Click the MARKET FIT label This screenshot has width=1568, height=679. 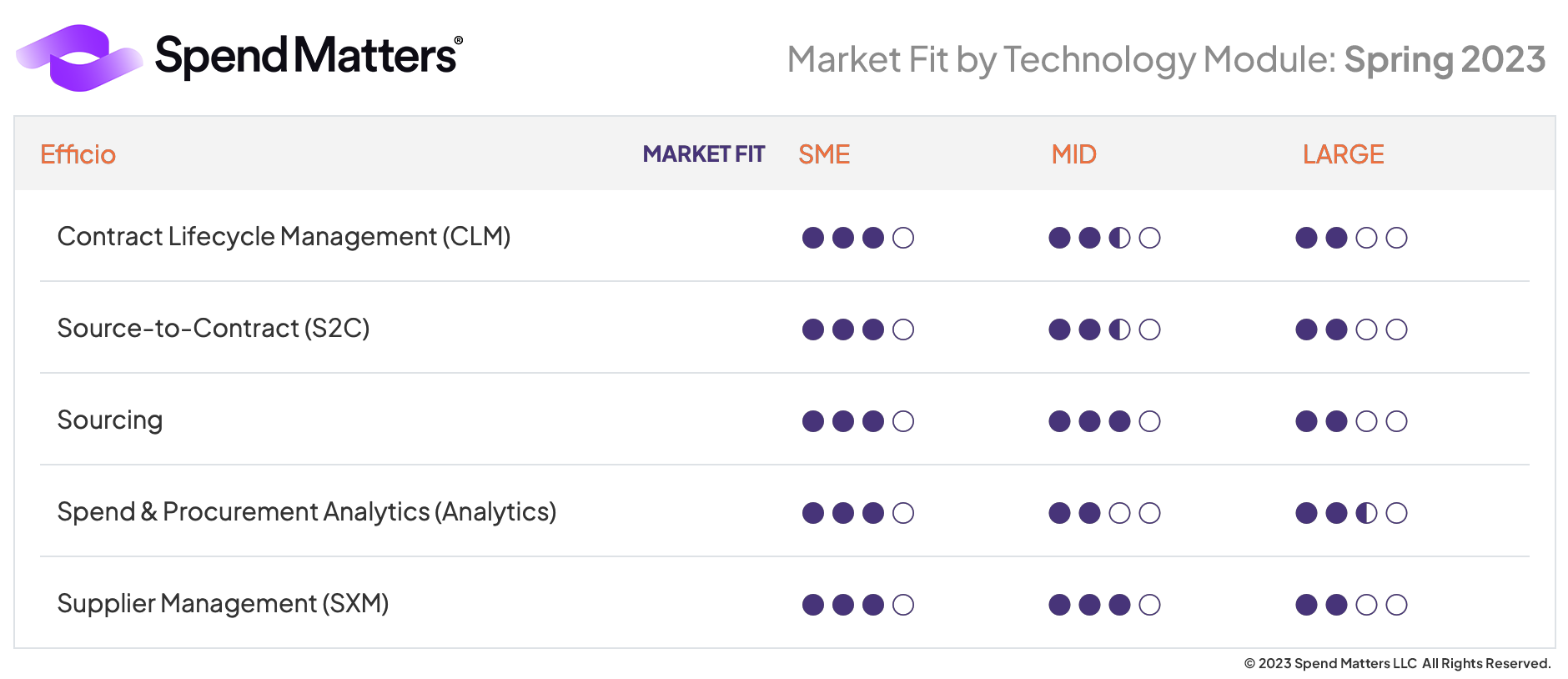click(703, 154)
